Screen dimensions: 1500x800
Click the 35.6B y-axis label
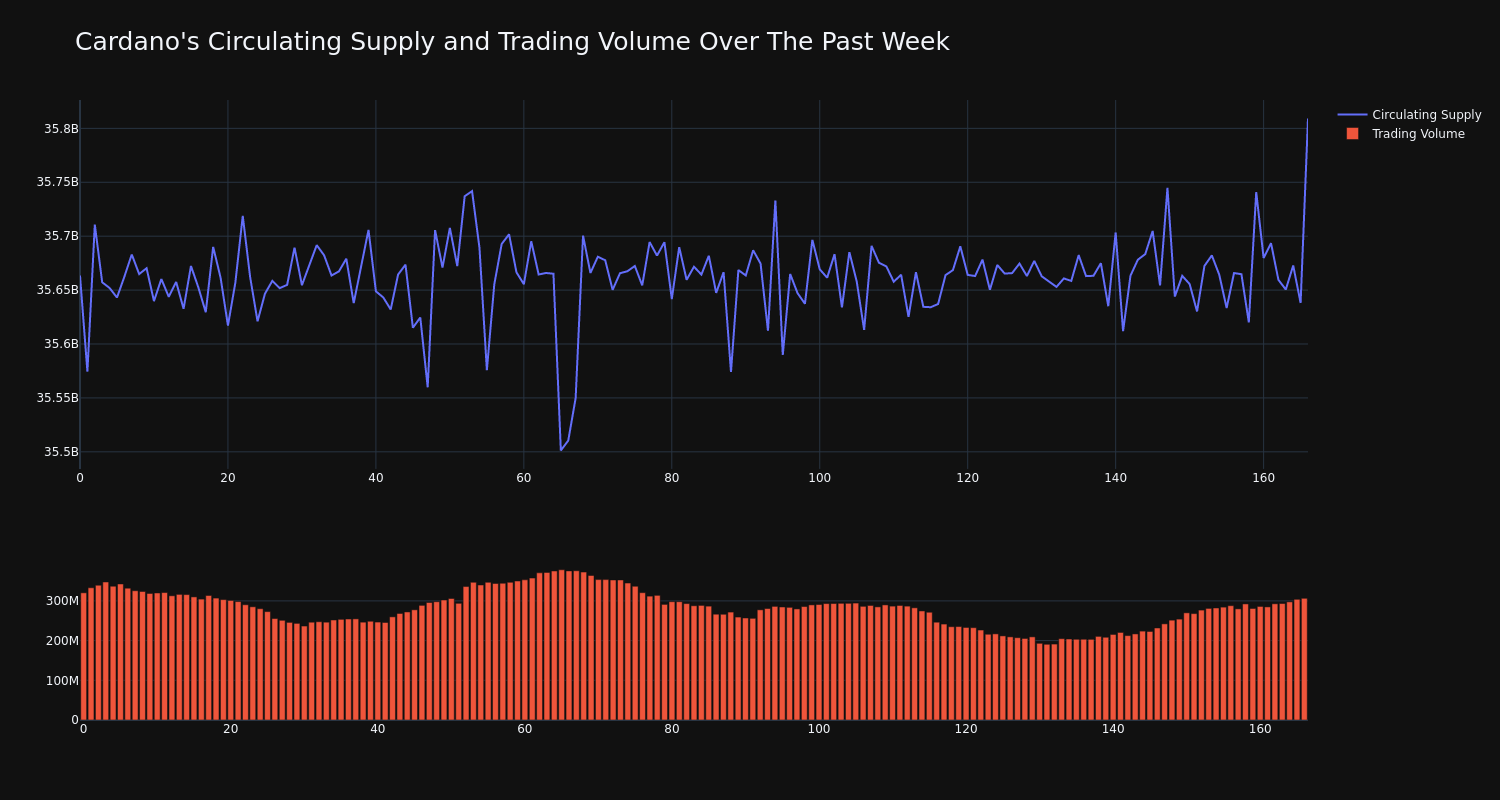click(61, 344)
